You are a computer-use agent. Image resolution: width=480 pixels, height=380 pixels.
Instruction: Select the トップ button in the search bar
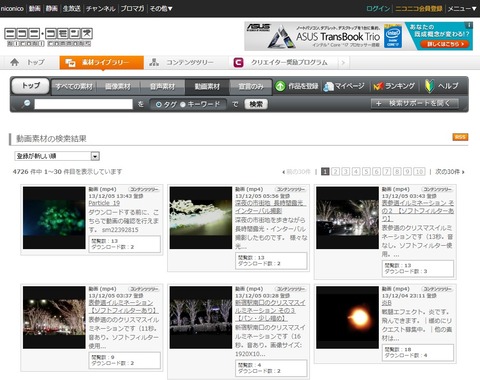tap(31, 86)
